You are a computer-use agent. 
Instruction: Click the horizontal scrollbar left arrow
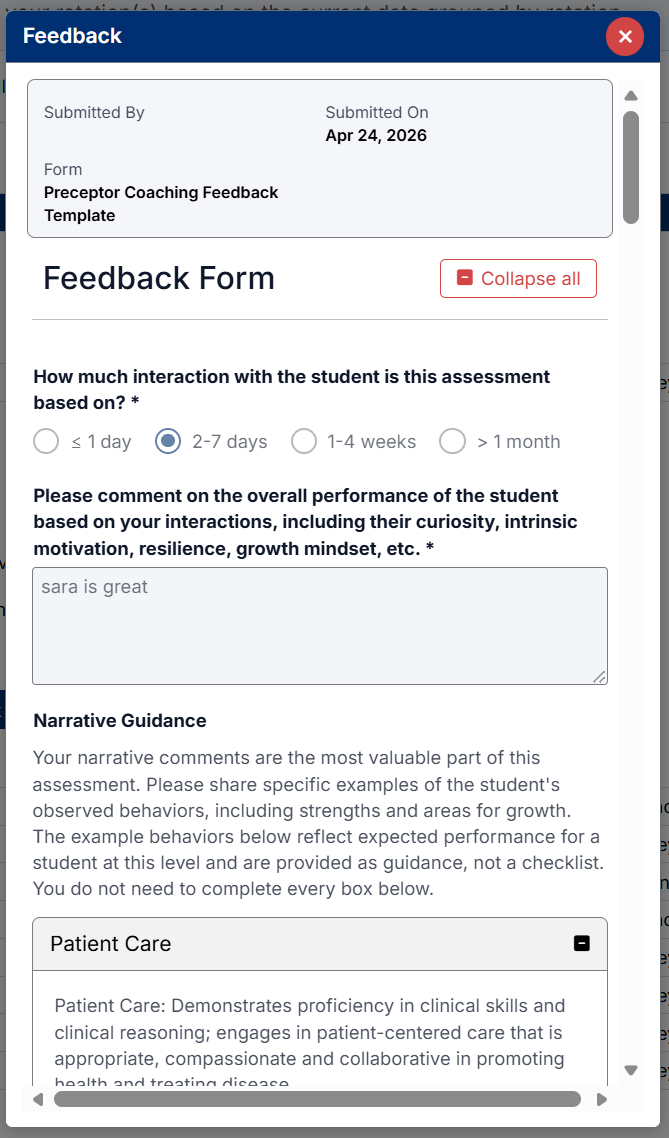38,1099
